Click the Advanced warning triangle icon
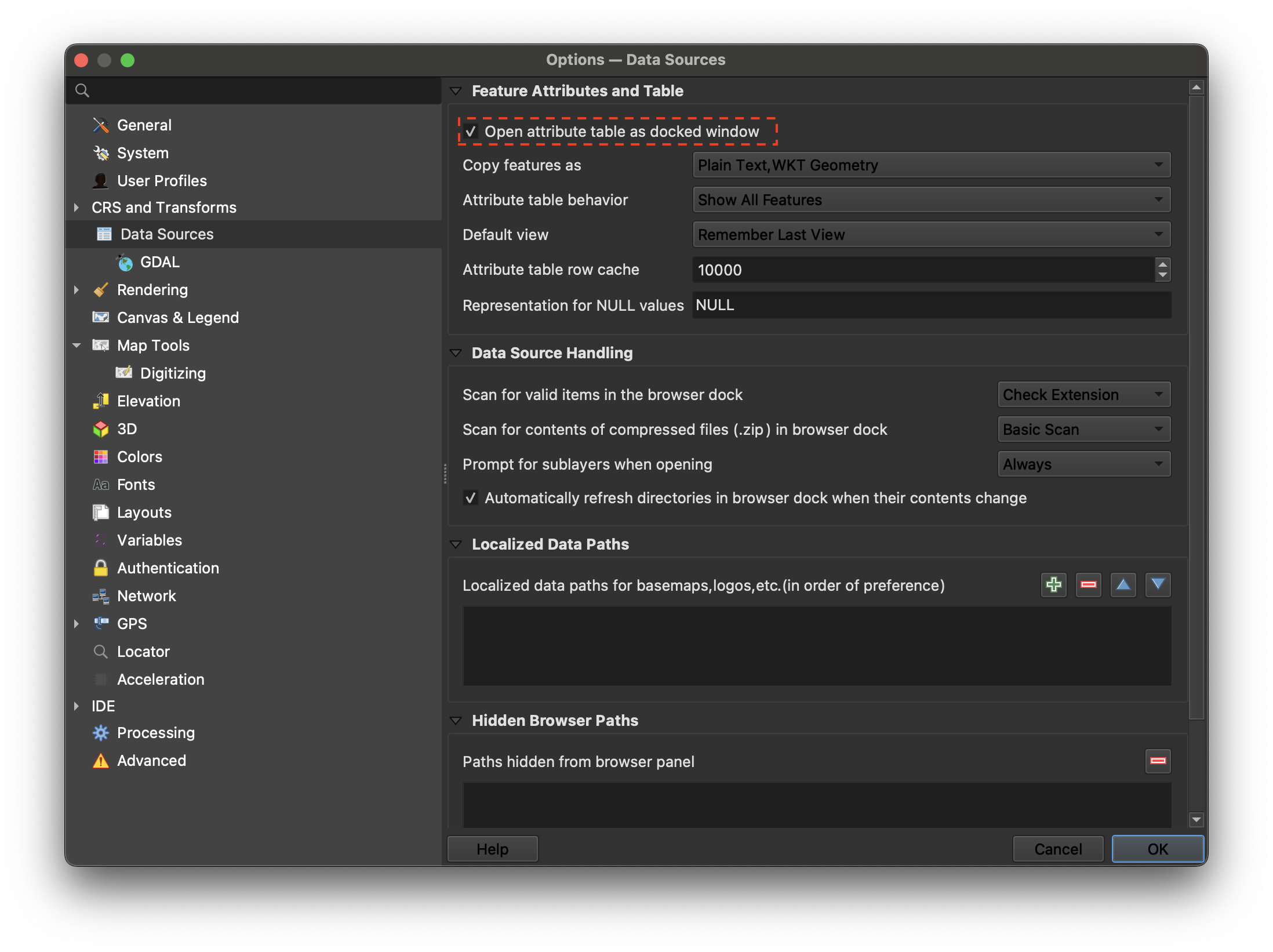Image resolution: width=1273 pixels, height=952 pixels. 101,761
